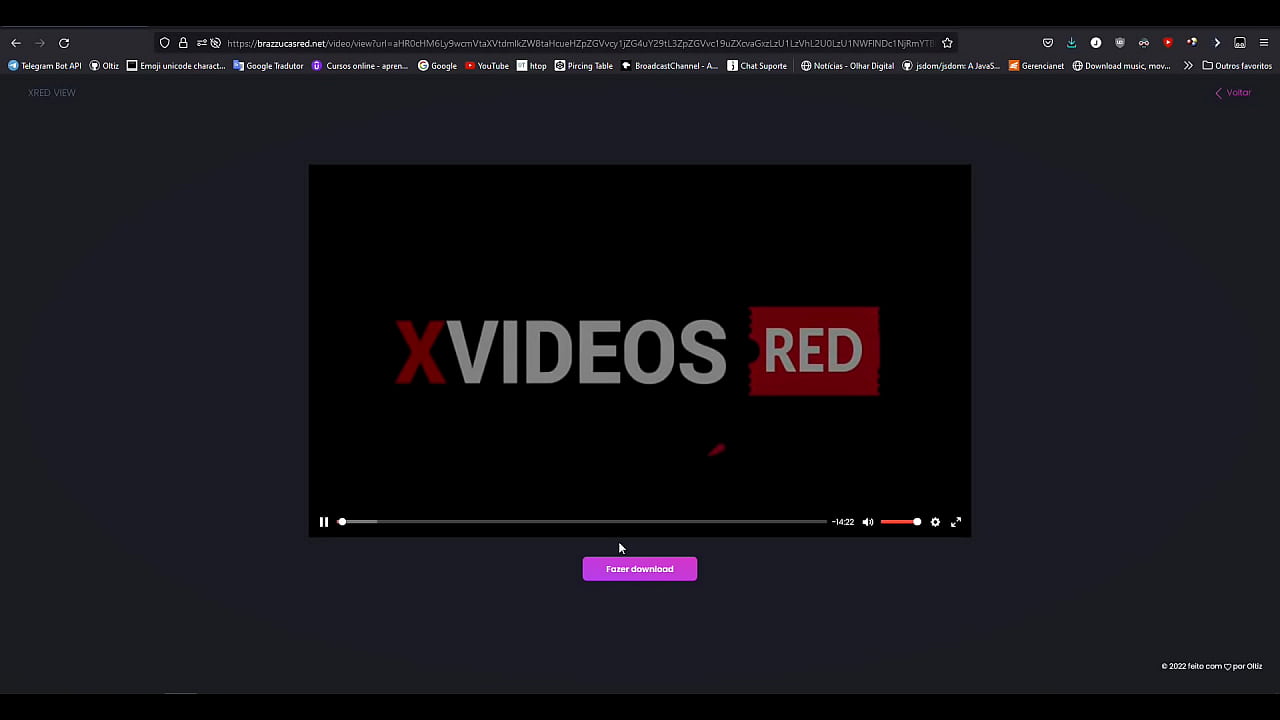Click the Voltar link
1280x720 pixels.
coord(1234,93)
